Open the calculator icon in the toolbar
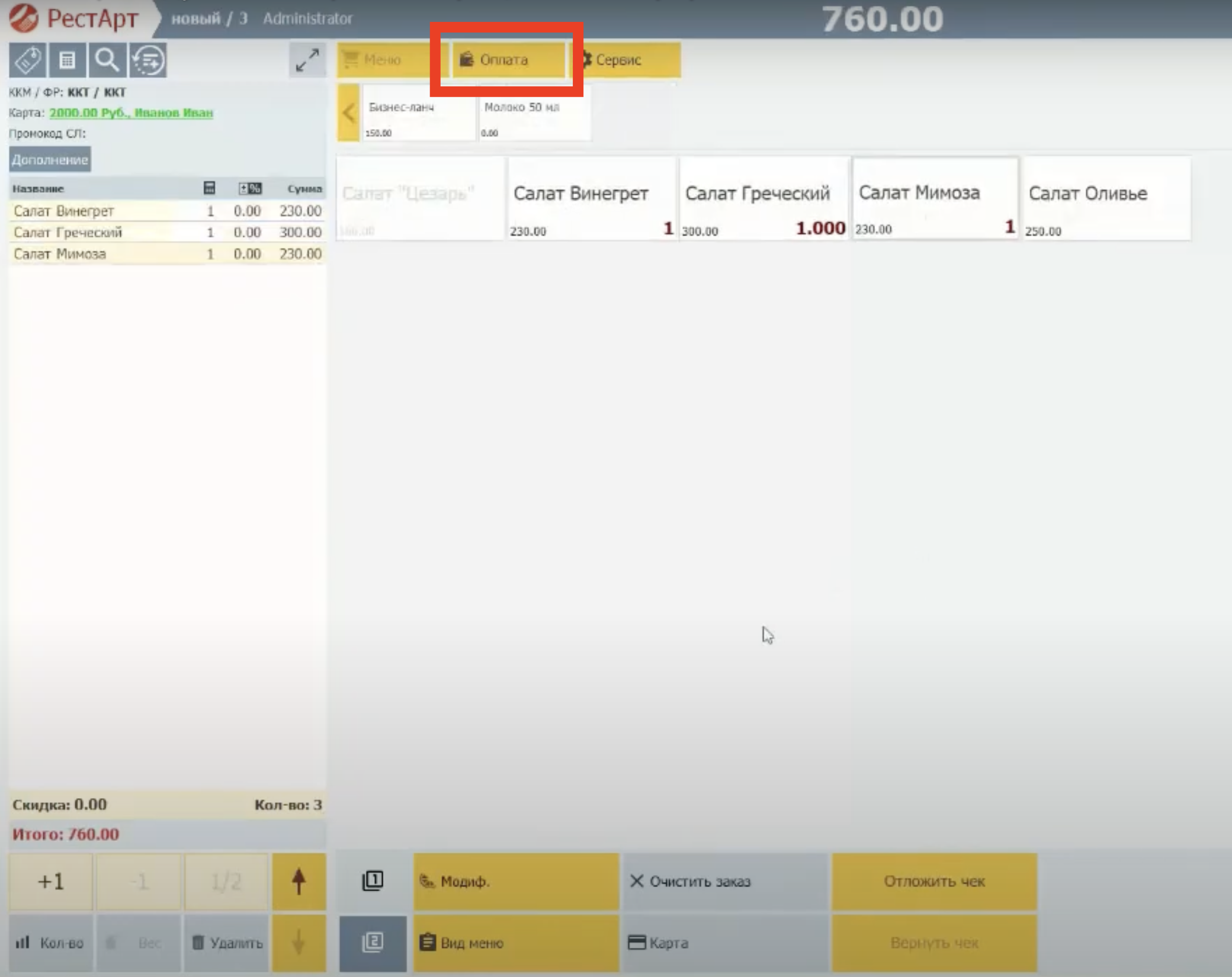This screenshot has height=977, width=1232. [68, 60]
